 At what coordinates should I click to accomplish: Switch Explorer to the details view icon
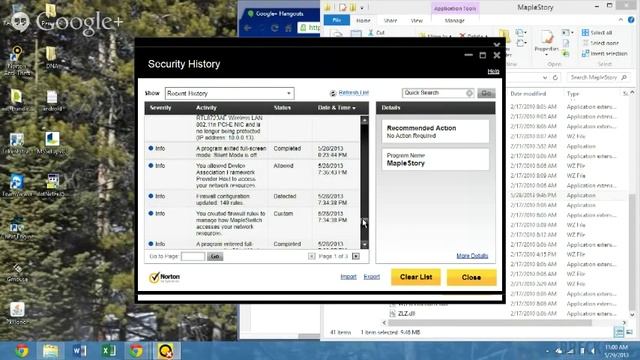[x=619, y=332]
